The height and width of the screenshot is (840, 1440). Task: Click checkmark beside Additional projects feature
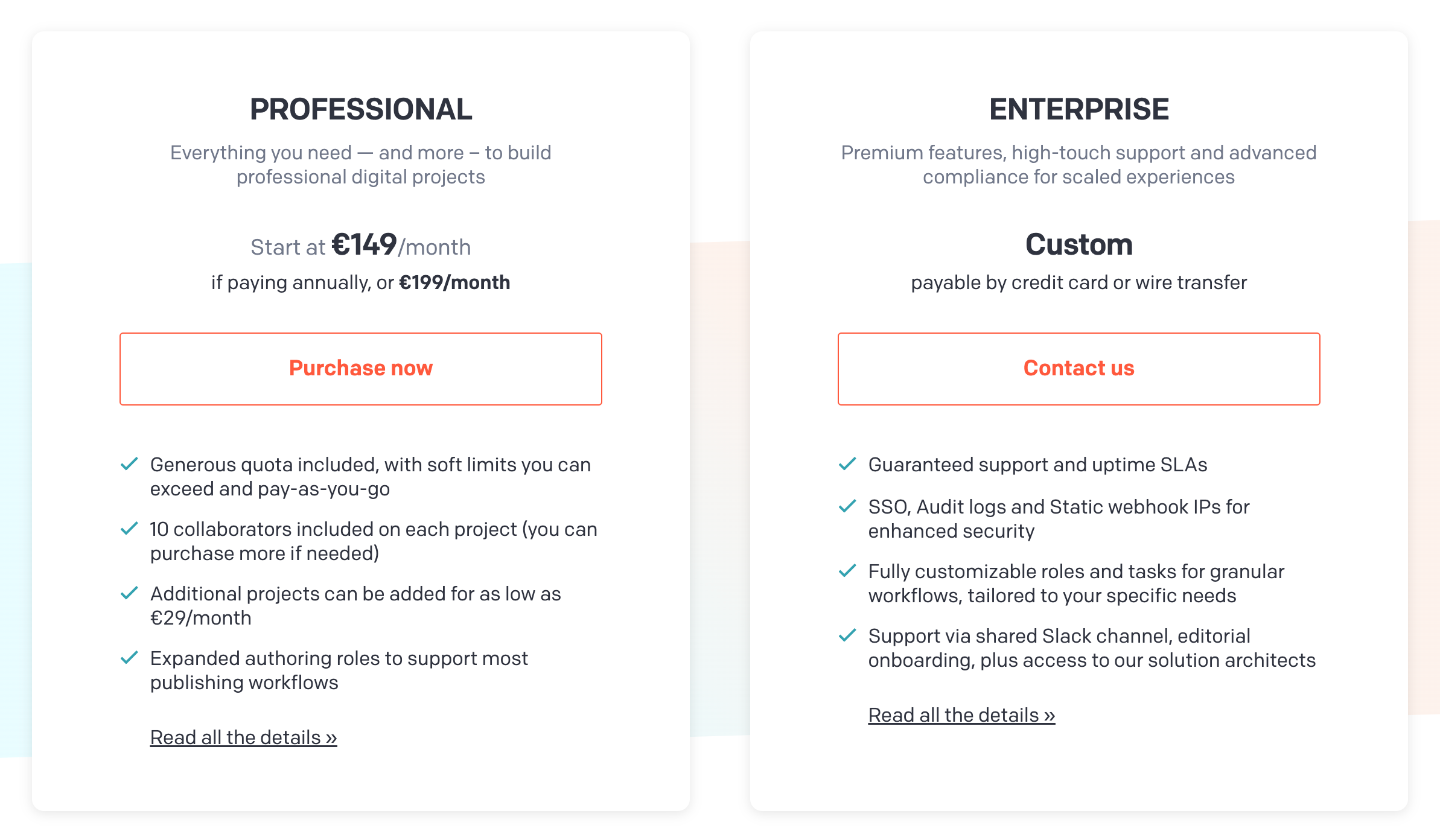pos(129,593)
